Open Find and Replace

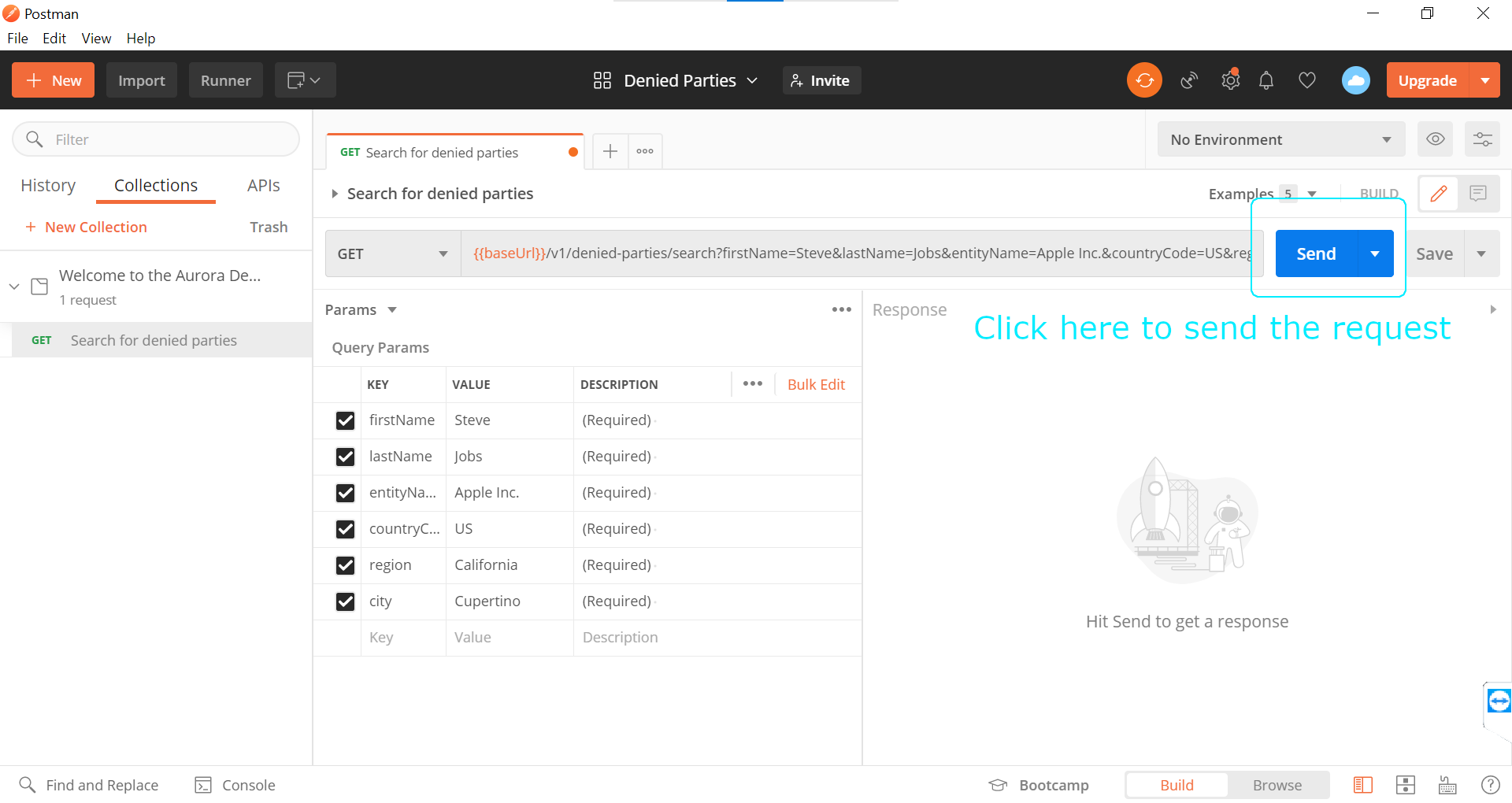click(89, 785)
